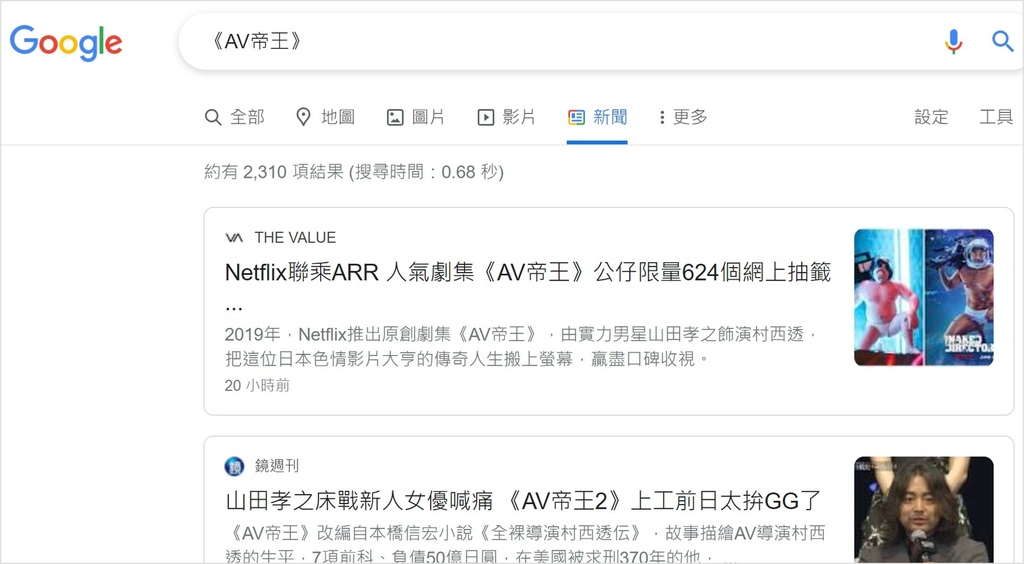
Task: Click THE VALUE article thumbnail image
Action: point(924,297)
